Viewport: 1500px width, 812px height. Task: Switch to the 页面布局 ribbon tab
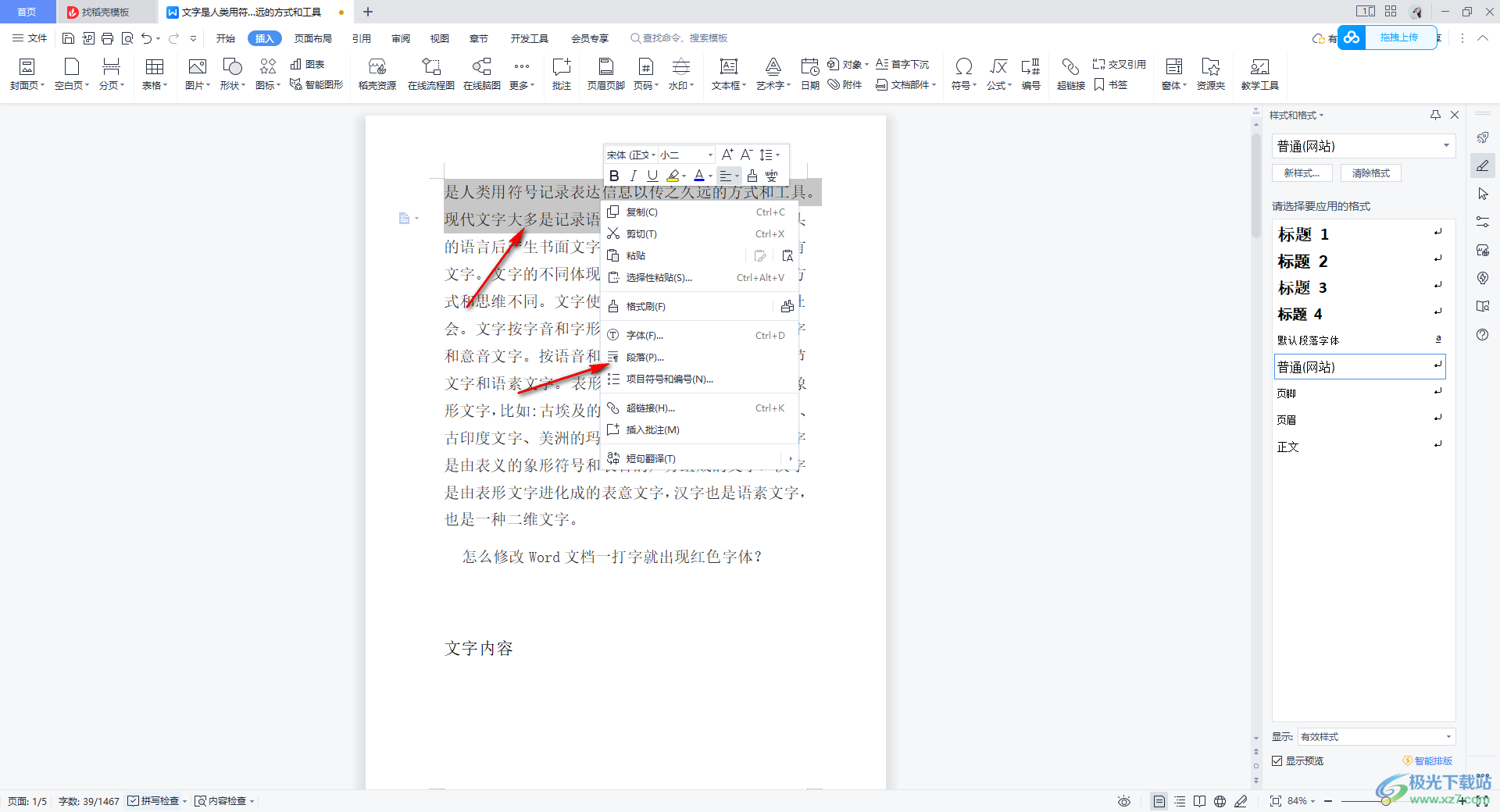point(312,38)
